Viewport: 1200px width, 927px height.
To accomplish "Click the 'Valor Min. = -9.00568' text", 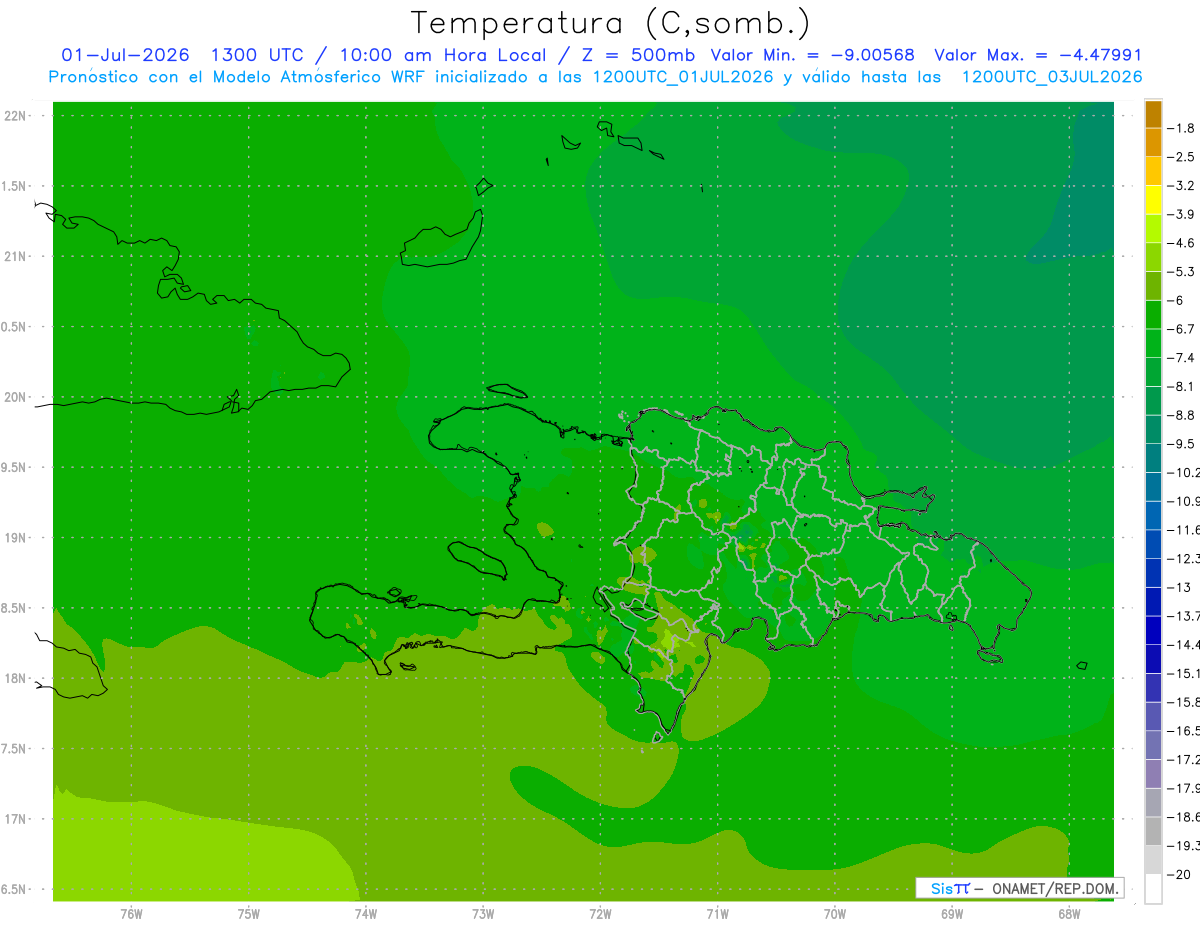I will (x=811, y=55).
